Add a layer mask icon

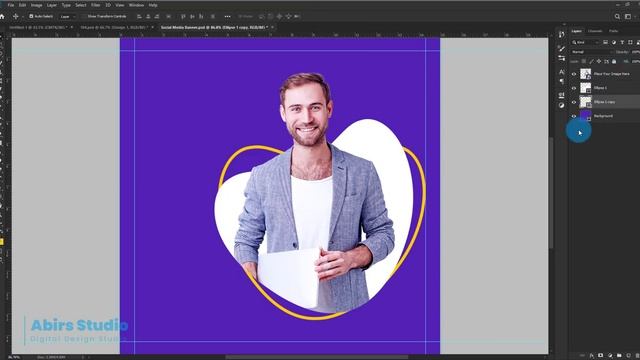600,356
